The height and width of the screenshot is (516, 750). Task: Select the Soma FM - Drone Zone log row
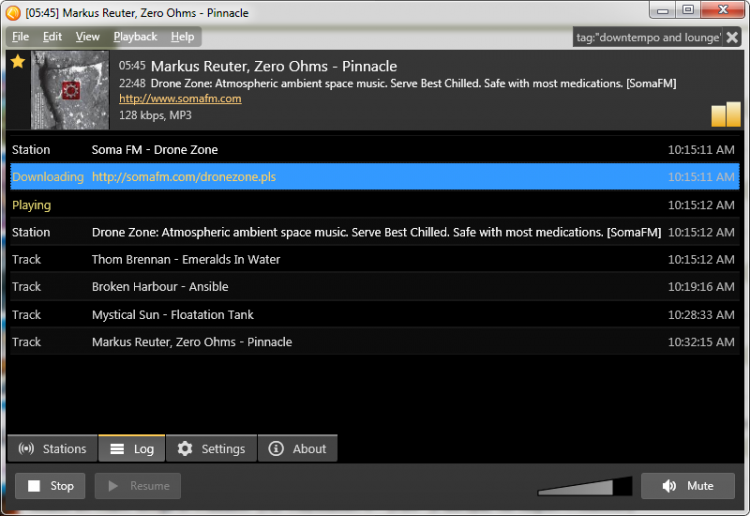375,150
